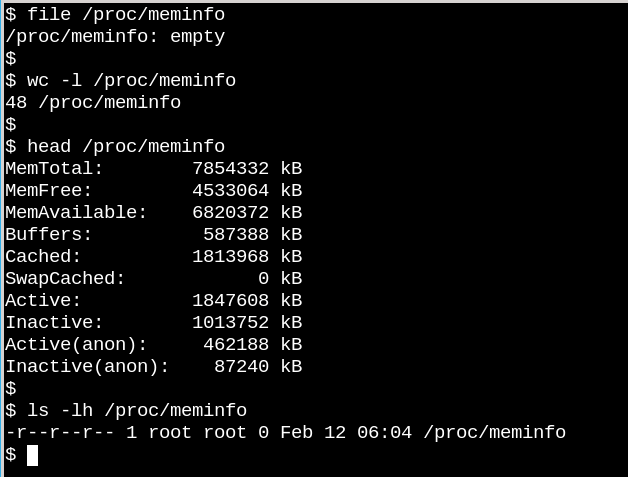This screenshot has height=477, width=628.
Task: Click the SwapCached value 0
Action: tap(263, 279)
